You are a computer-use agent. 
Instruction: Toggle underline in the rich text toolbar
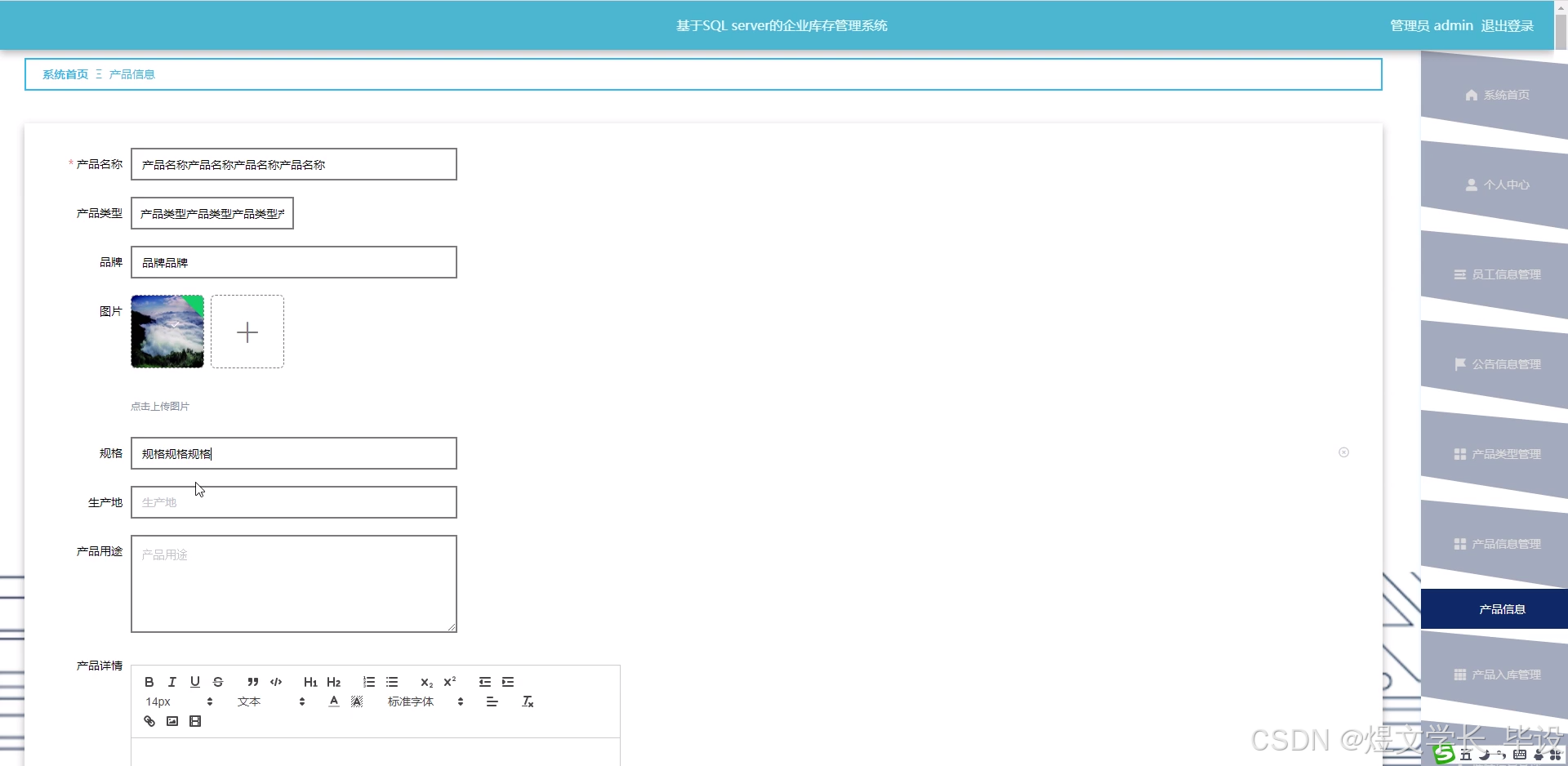[195, 682]
